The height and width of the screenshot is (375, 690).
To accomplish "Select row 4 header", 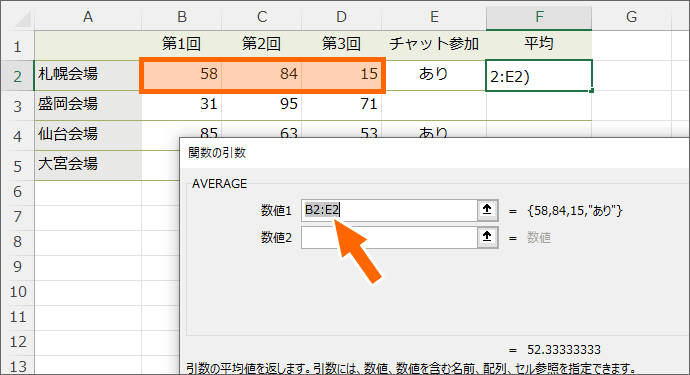I will click(18, 136).
